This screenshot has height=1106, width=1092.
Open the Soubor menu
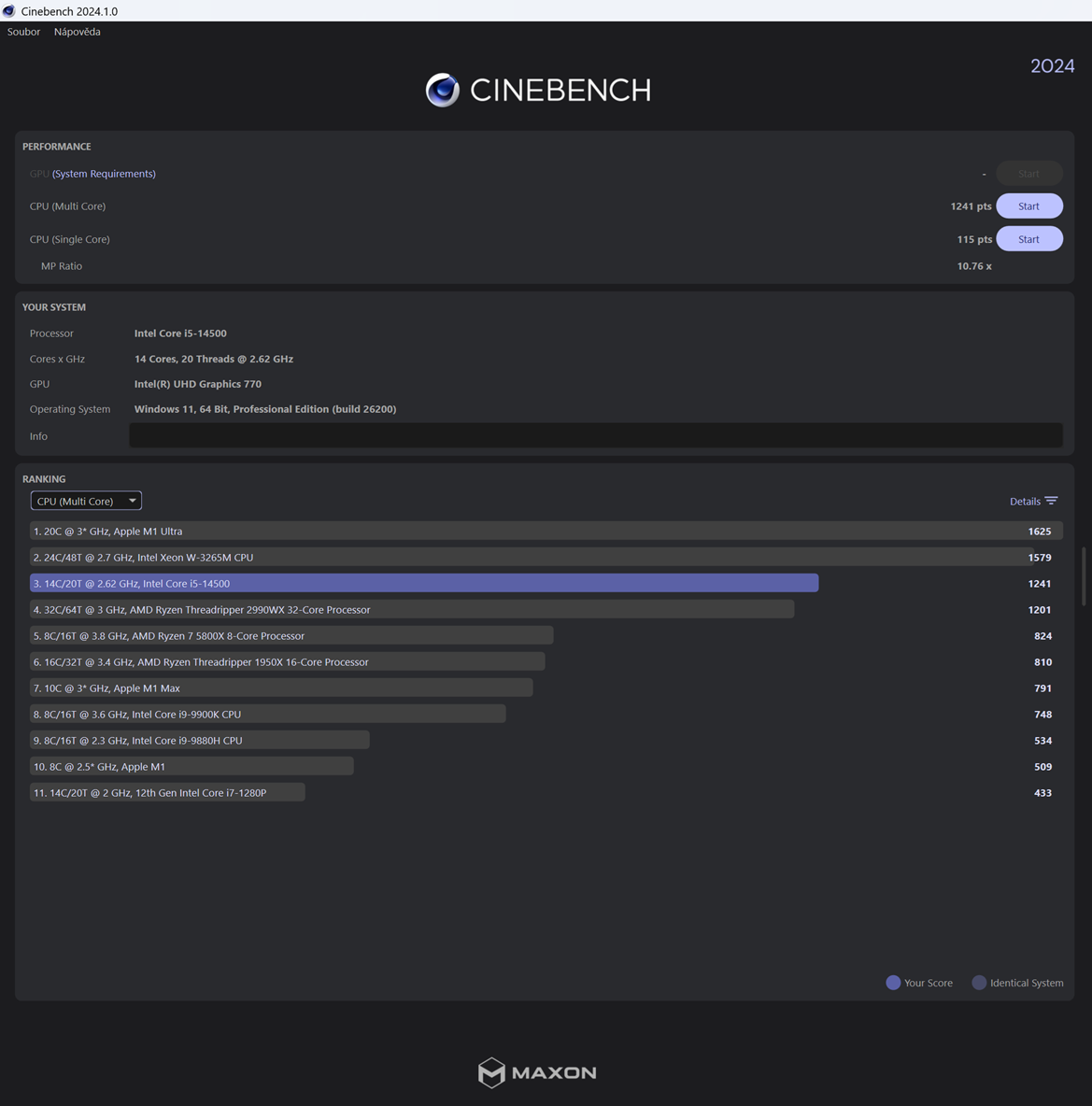(x=23, y=32)
